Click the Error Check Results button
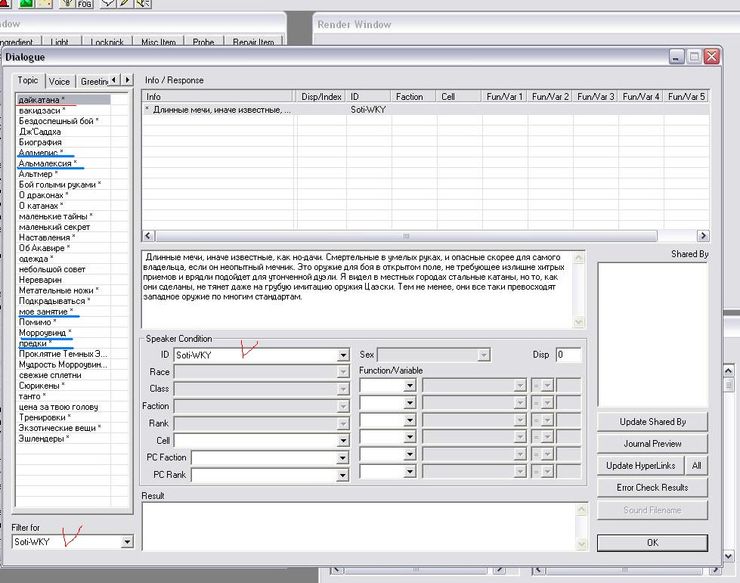Screen dimensions: 740x583 click(x=652, y=488)
